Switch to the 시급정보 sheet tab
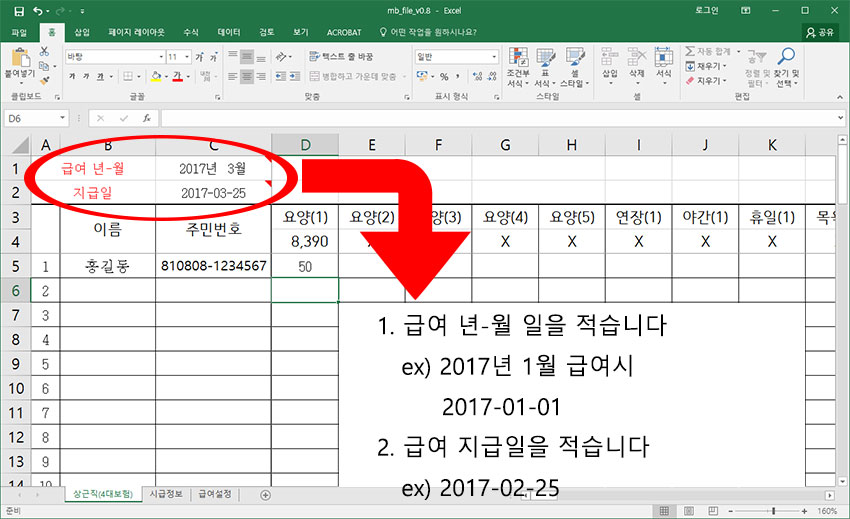The height and width of the screenshot is (519, 850). tap(165, 494)
